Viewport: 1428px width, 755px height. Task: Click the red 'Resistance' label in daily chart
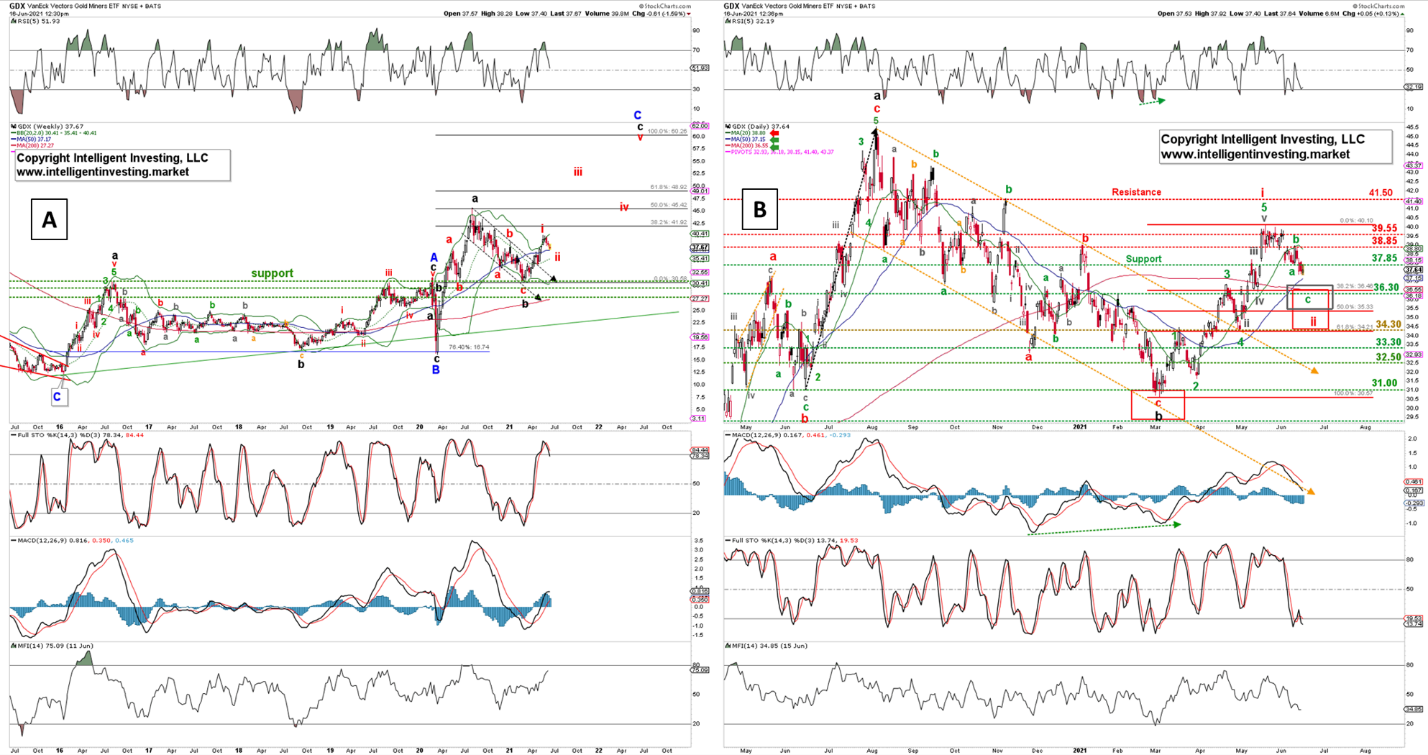pyautogui.click(x=1136, y=191)
